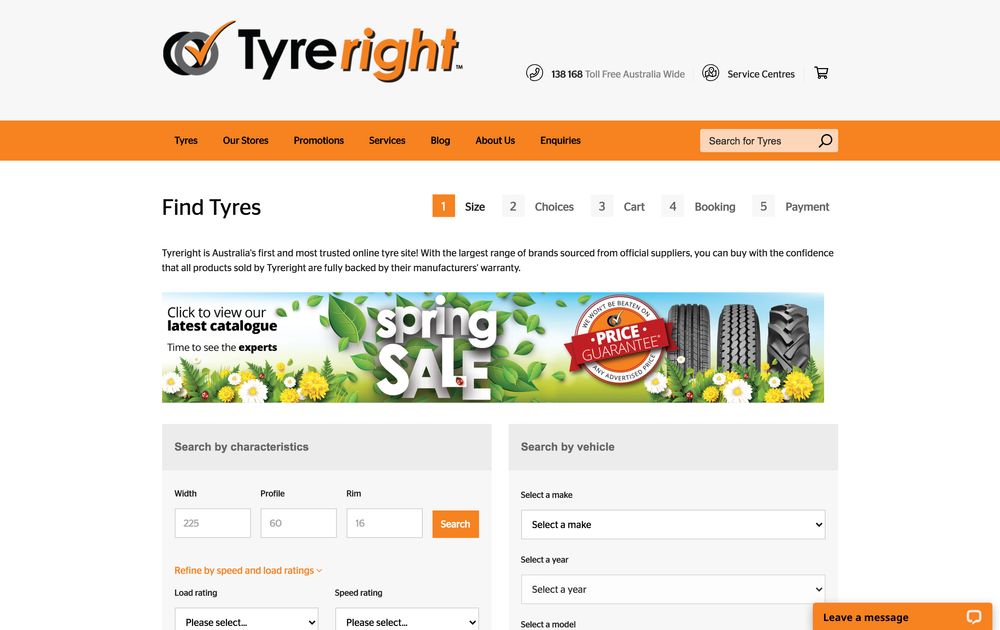Click the Find Tyres heading

(211, 207)
